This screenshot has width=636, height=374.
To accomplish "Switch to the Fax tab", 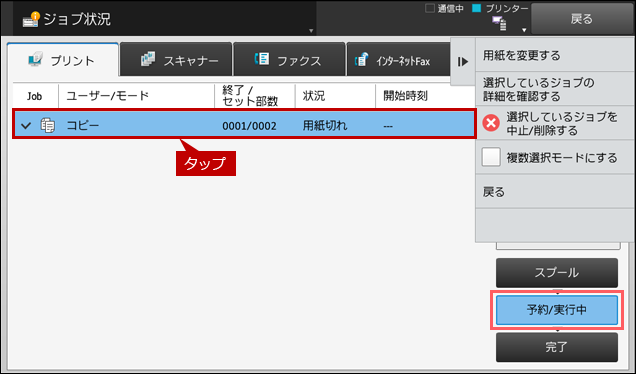I will coord(289,59).
